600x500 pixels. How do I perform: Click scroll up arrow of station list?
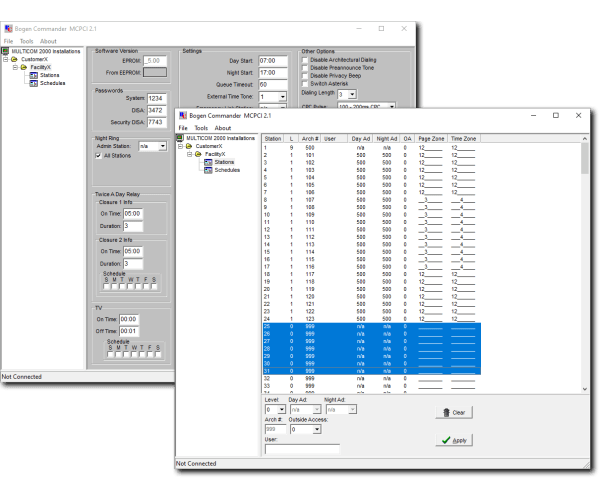(x=584, y=138)
